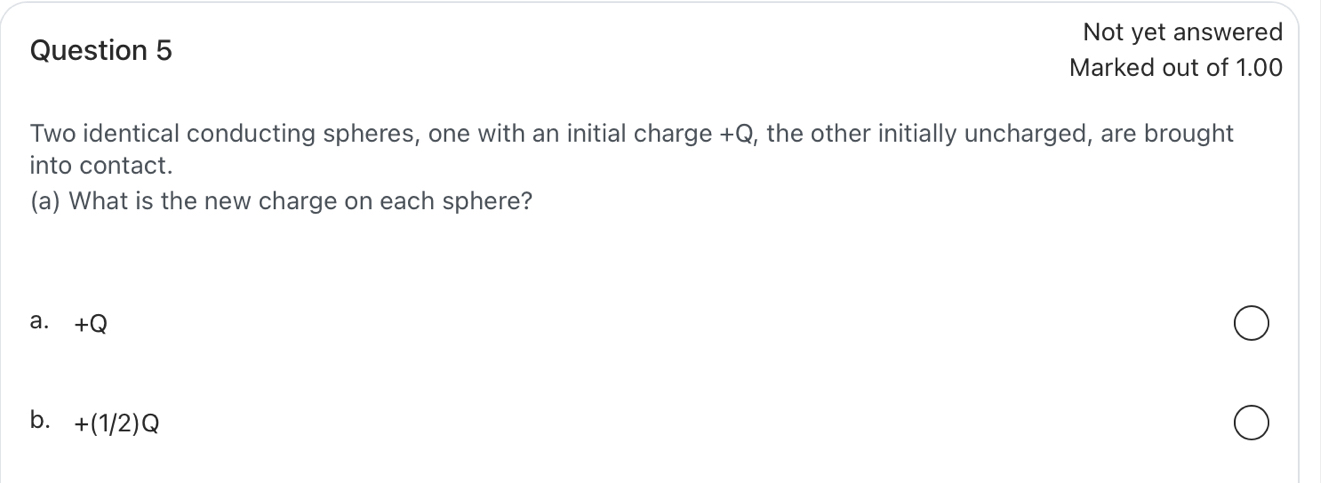Click the option letter 'b.'
The height and width of the screenshot is (483, 1321).
tap(41, 420)
